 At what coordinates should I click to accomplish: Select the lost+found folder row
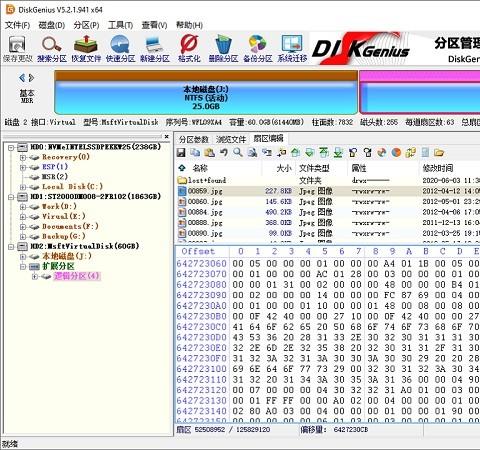pyautogui.click(x=328, y=180)
